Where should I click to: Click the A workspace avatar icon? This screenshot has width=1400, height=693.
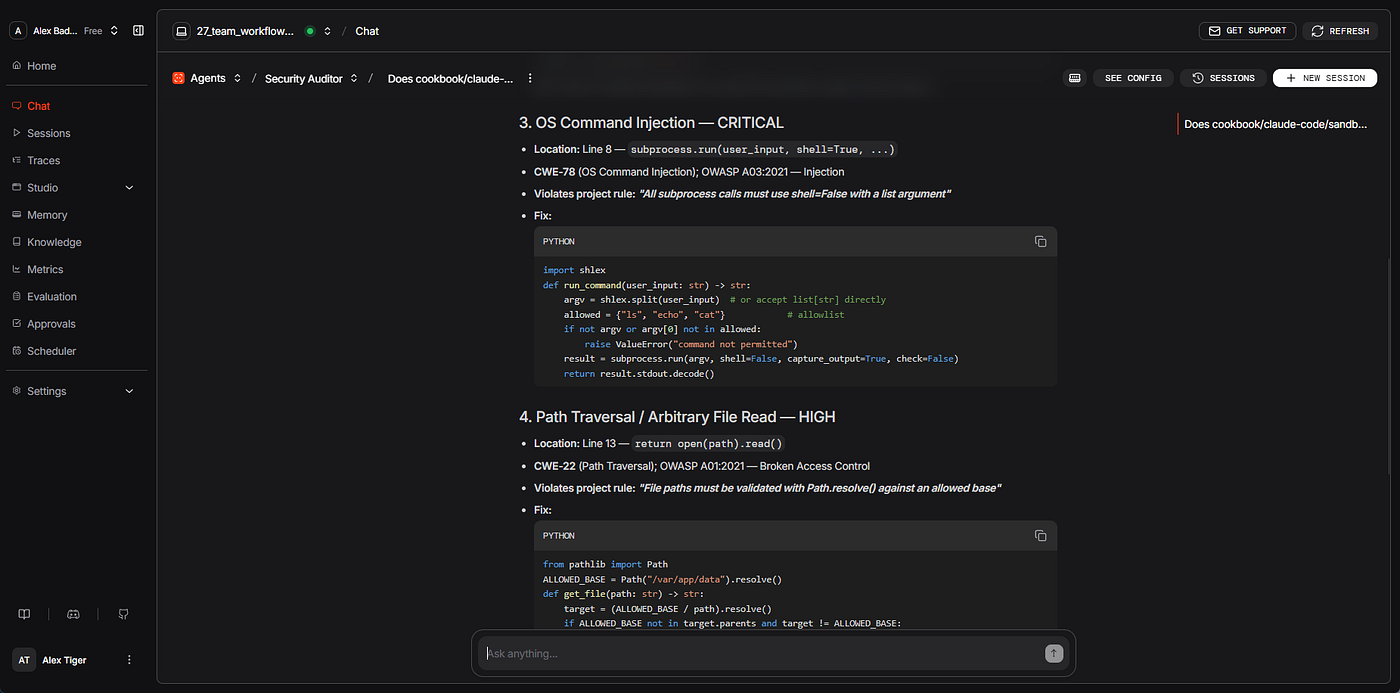pyautogui.click(x=18, y=31)
